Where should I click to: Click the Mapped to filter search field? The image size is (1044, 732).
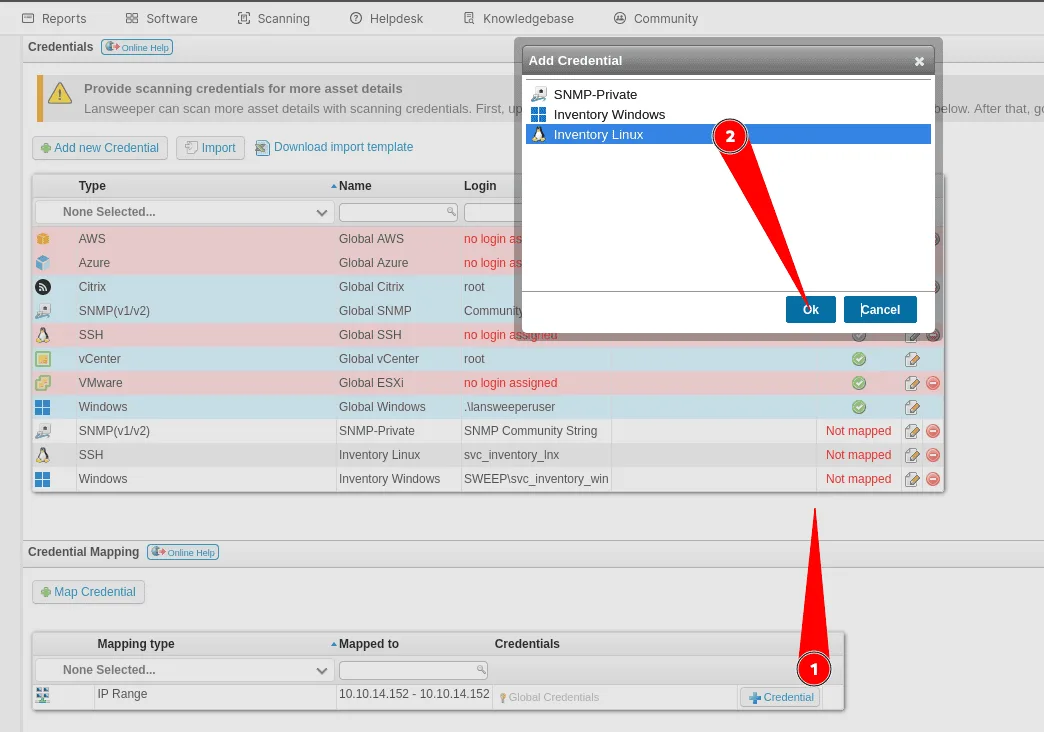[x=413, y=670]
